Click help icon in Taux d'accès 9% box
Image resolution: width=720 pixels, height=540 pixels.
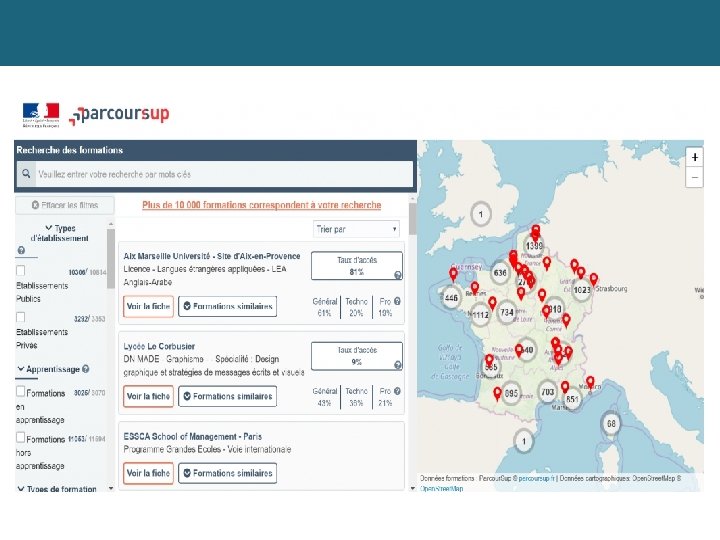tap(398, 365)
